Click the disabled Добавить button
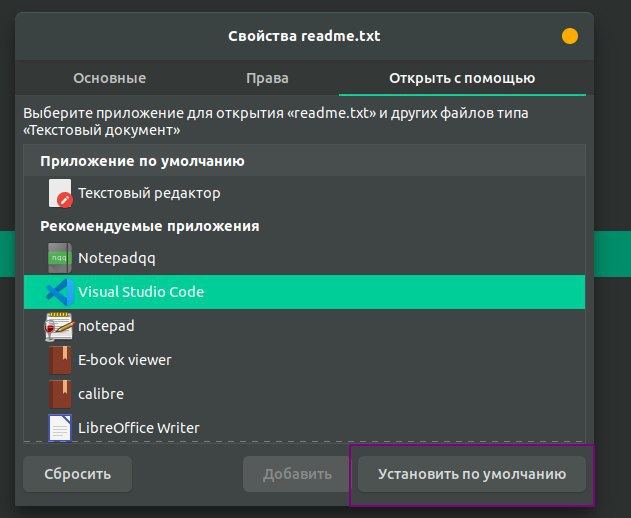The image size is (631, 518). tap(297, 474)
